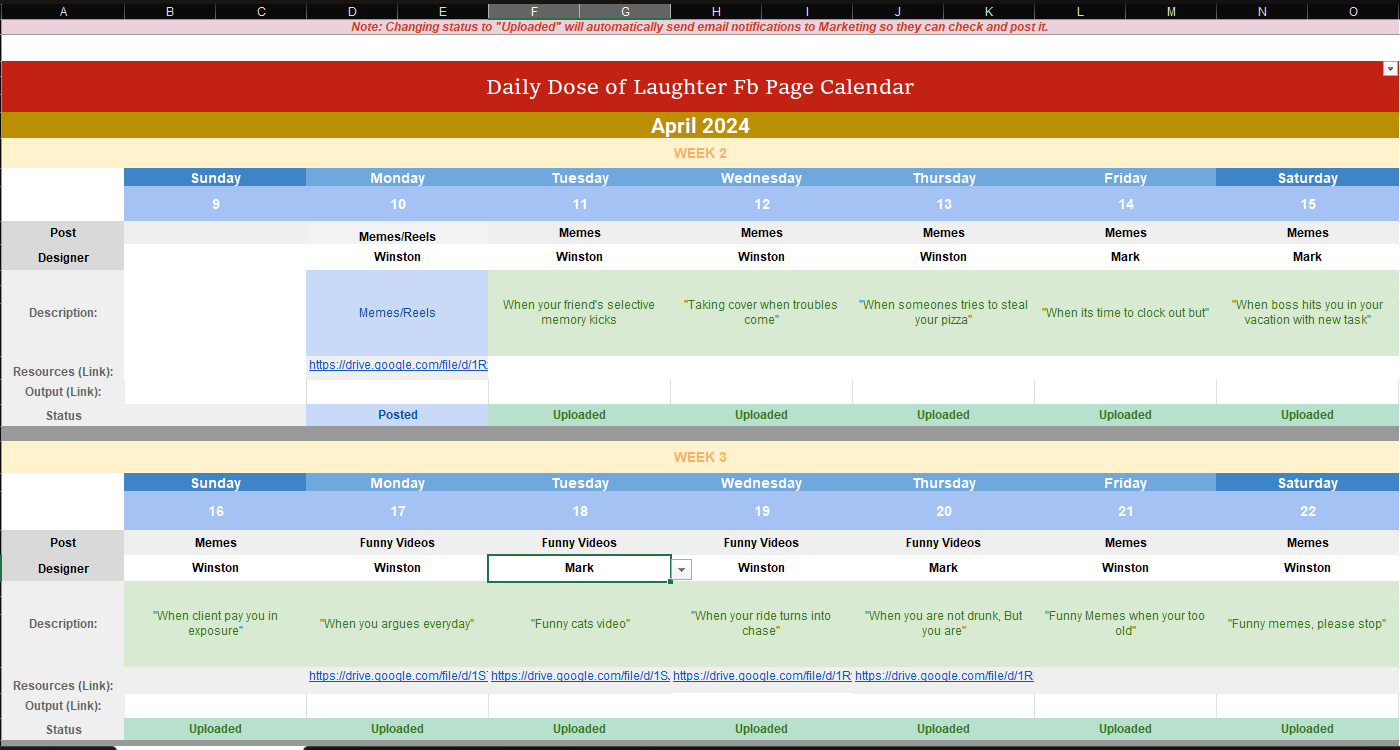Screen dimensions: 1400x750
Task: Select "Funny memes, please stop" description
Action: click(1308, 624)
